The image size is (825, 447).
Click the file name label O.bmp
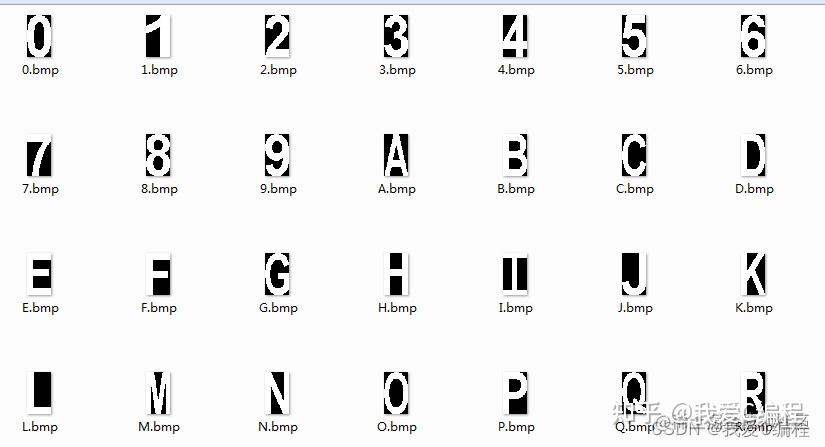[x=397, y=427]
